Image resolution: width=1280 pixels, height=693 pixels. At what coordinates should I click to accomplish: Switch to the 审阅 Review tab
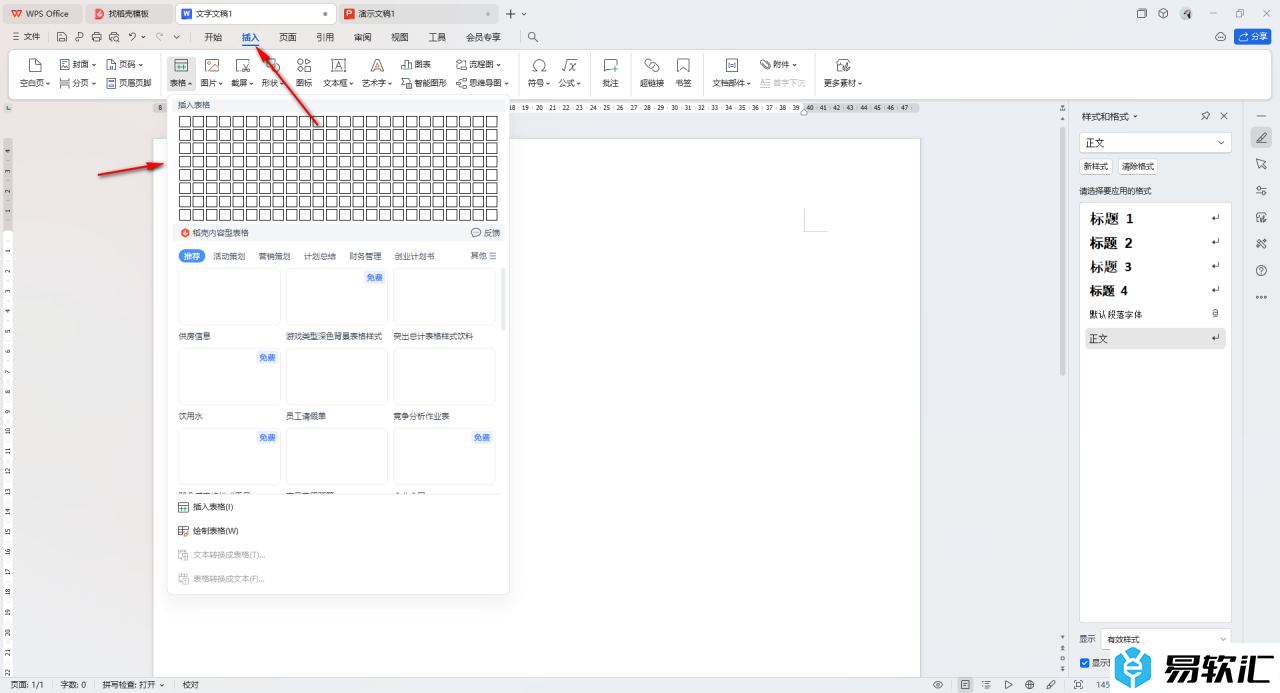pyautogui.click(x=362, y=37)
